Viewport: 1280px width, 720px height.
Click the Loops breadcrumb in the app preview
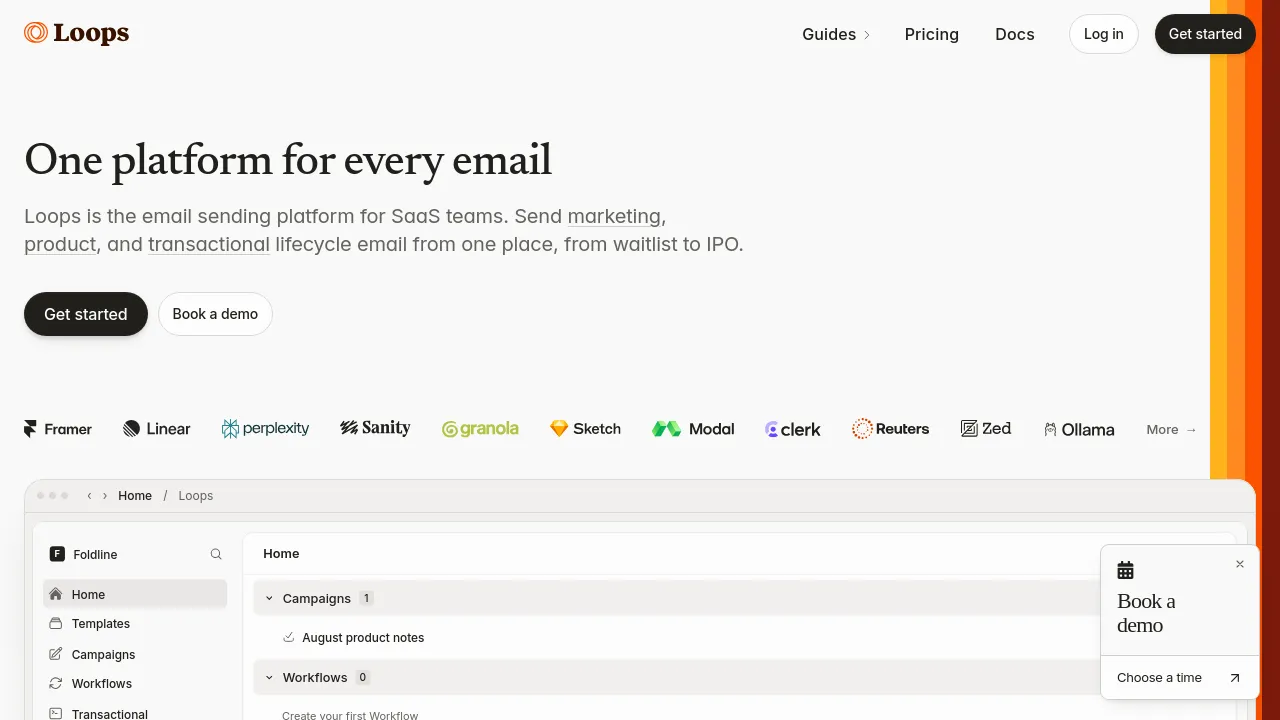(196, 496)
